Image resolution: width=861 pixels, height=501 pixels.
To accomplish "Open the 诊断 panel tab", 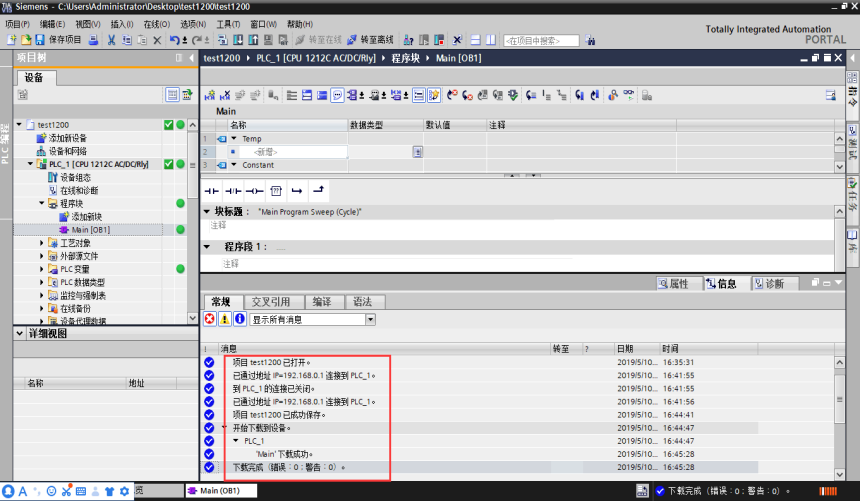I will (x=769, y=283).
